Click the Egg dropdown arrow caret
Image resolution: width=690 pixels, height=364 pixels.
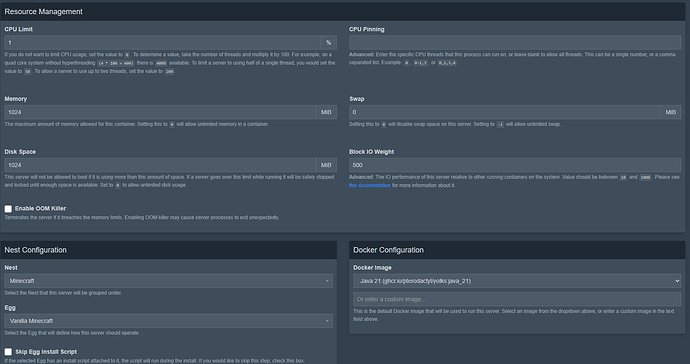point(327,321)
